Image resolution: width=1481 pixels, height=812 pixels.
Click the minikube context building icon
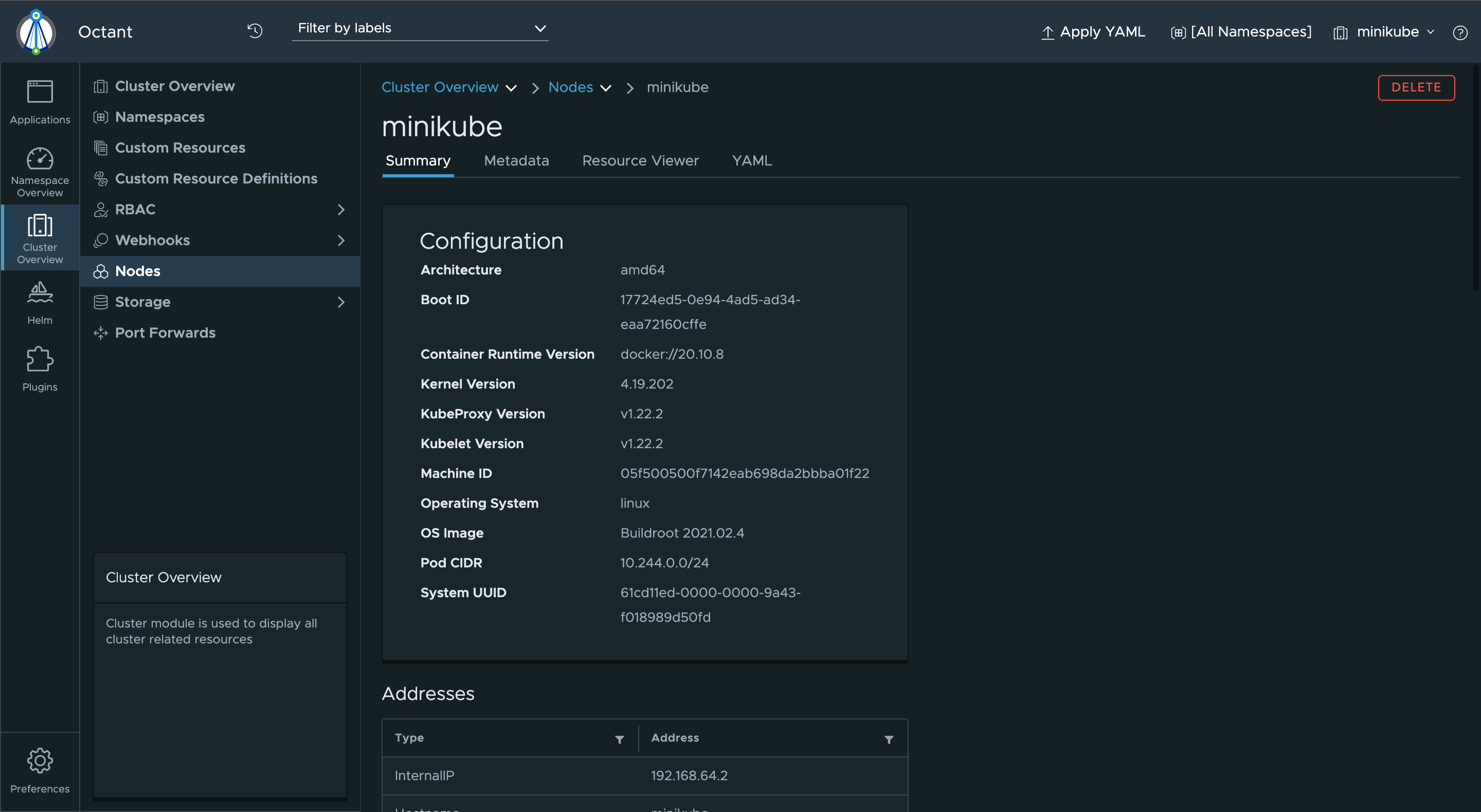(x=1340, y=33)
